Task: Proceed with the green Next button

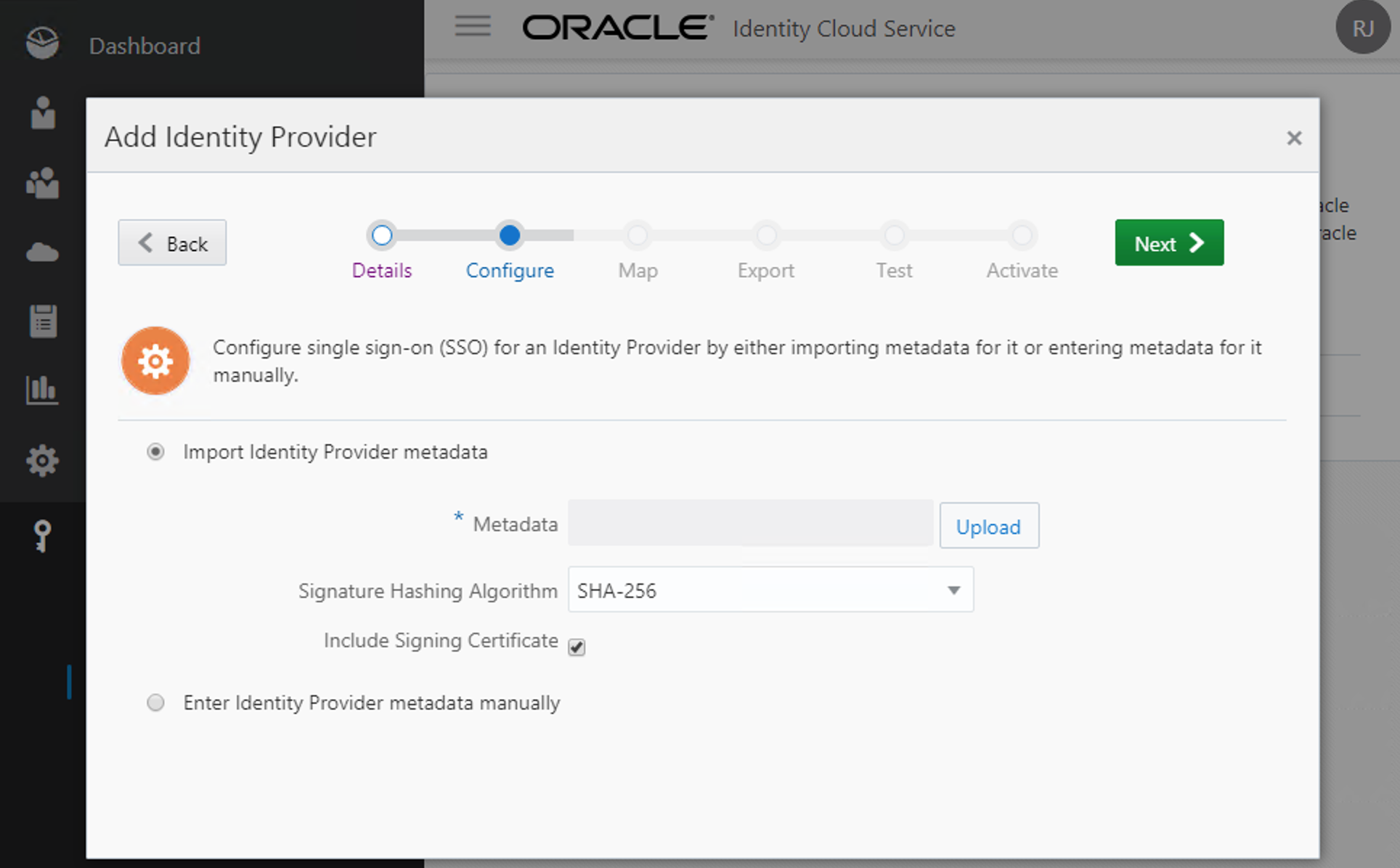Action: [1169, 242]
